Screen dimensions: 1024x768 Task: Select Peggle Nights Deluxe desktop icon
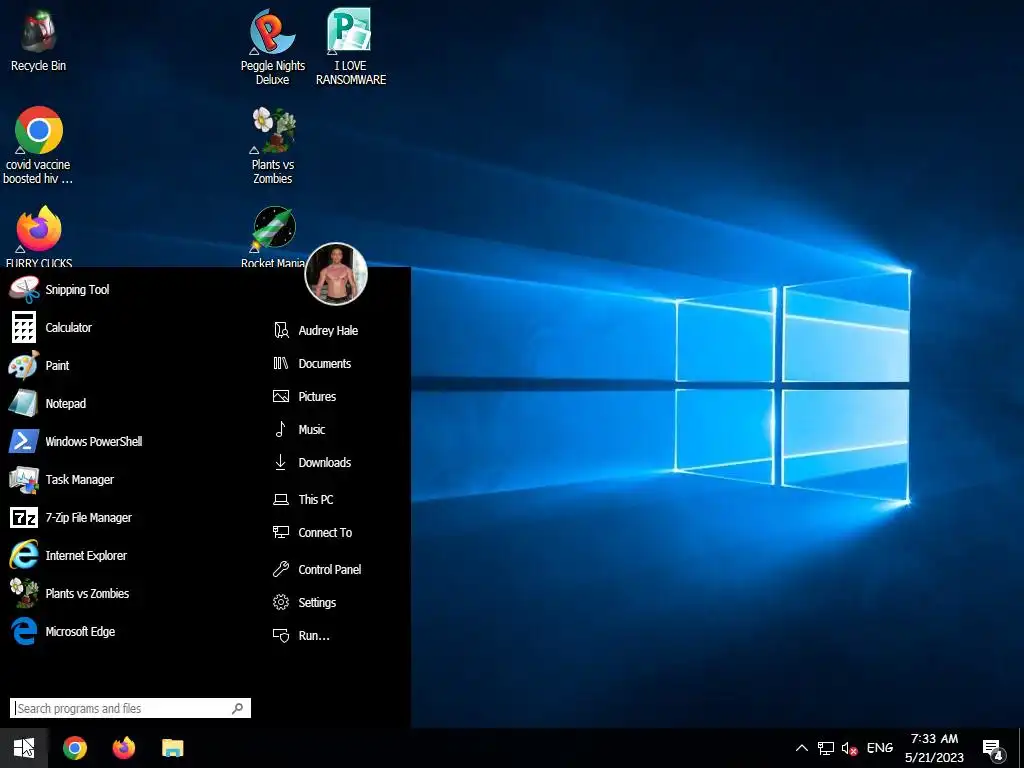[272, 47]
